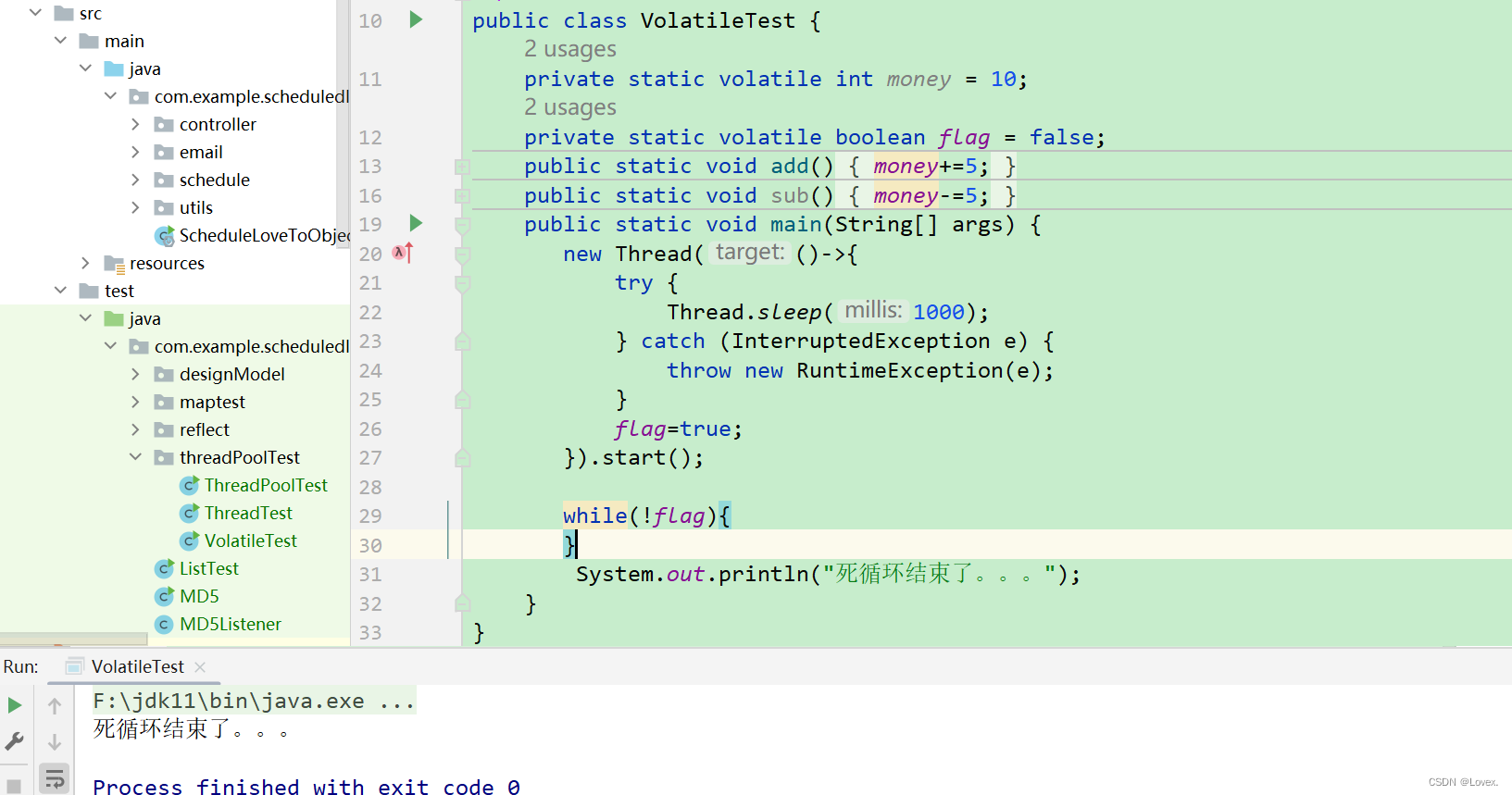The height and width of the screenshot is (795, 1512).
Task: Expand the resources folder
Action: pos(86,263)
